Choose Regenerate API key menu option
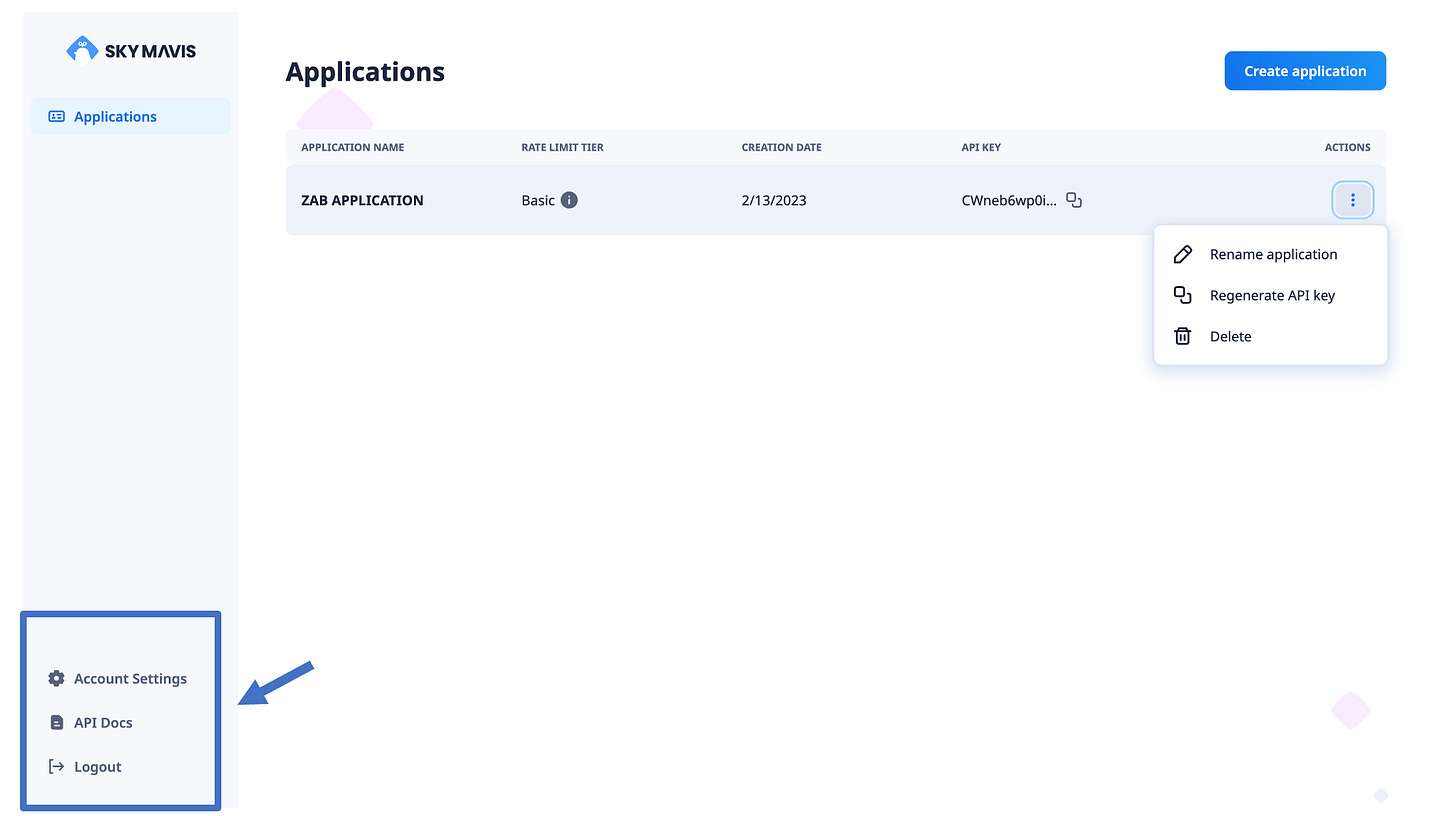Image resolution: width=1456 pixels, height=816 pixels. [x=1270, y=295]
